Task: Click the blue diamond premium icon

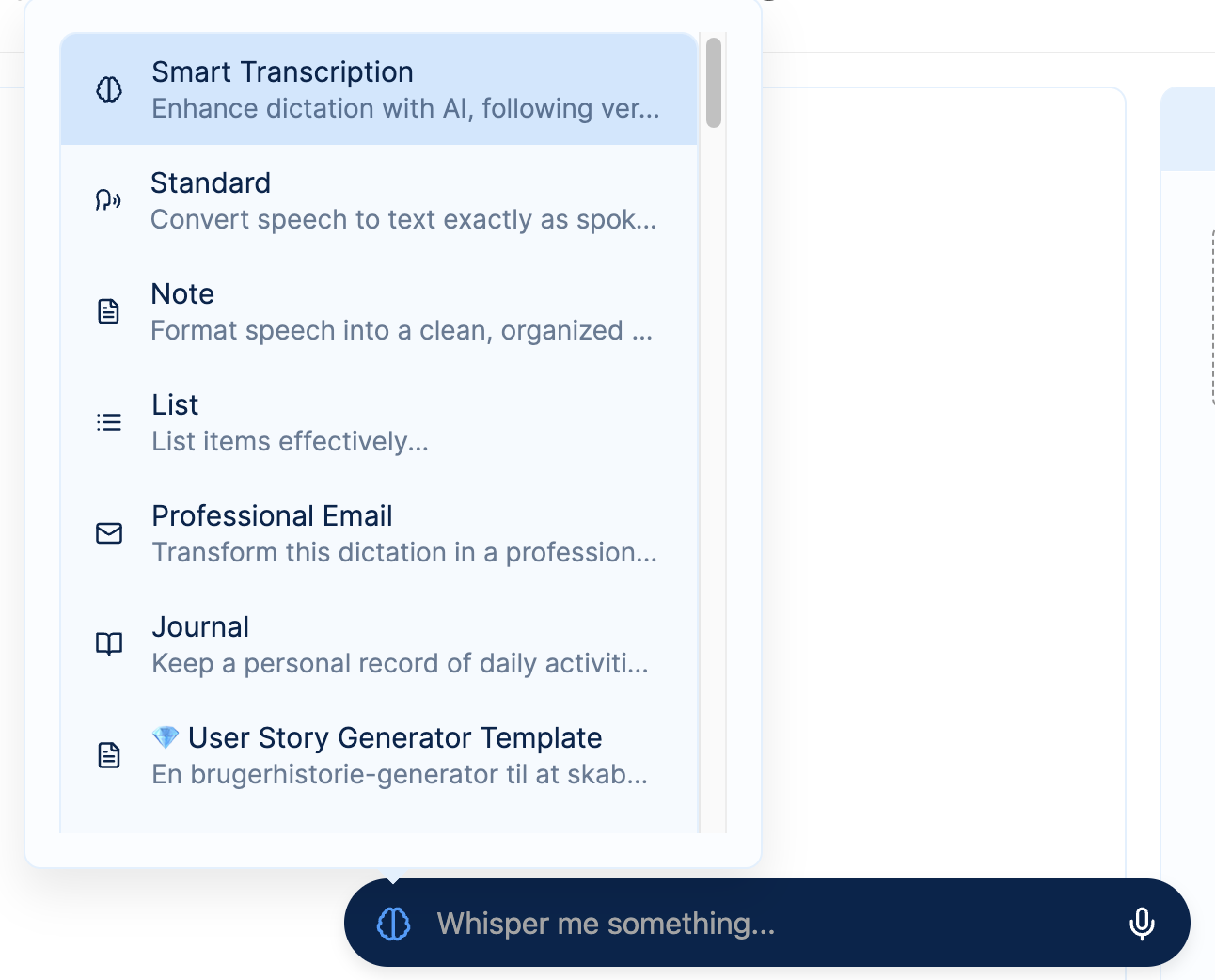Action: (166, 738)
